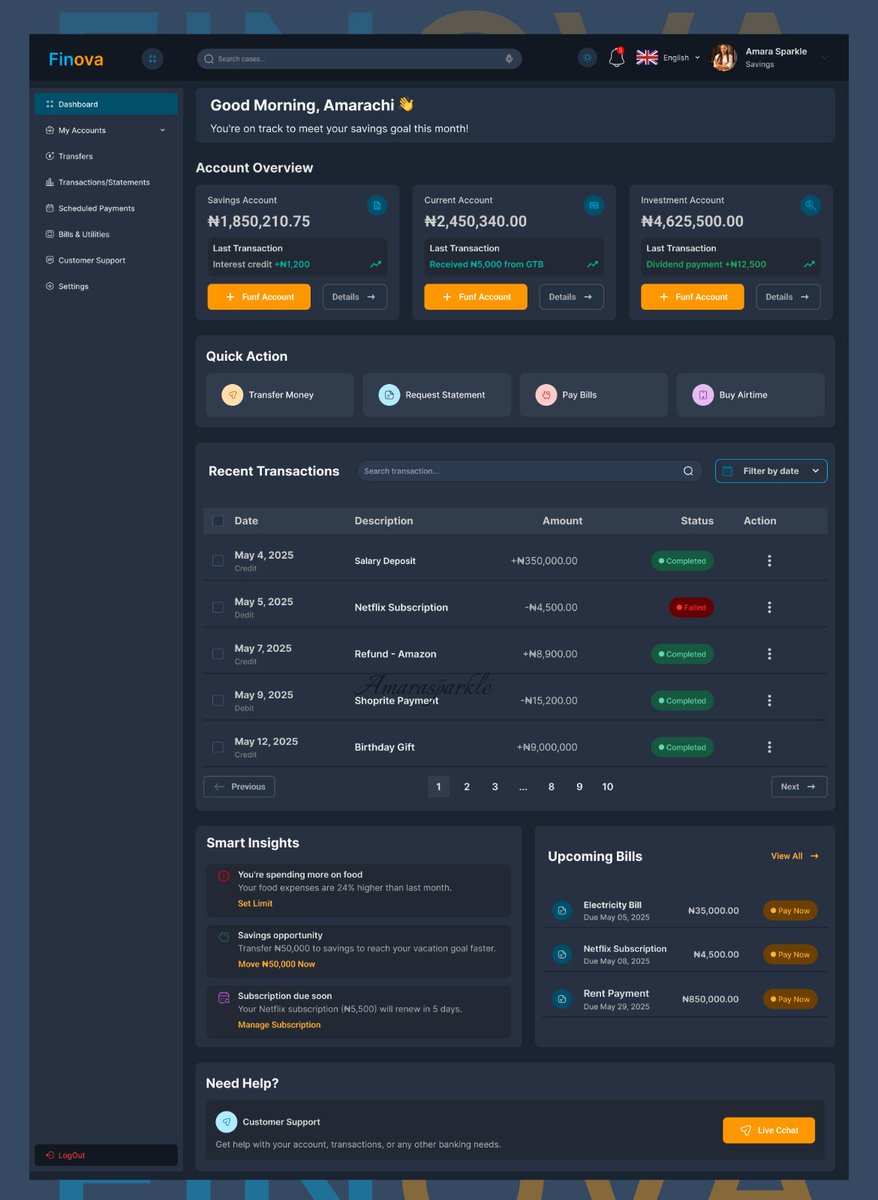The height and width of the screenshot is (1200, 878).
Task: Open Transactions/Statements in sidebar
Action: click(x=106, y=182)
